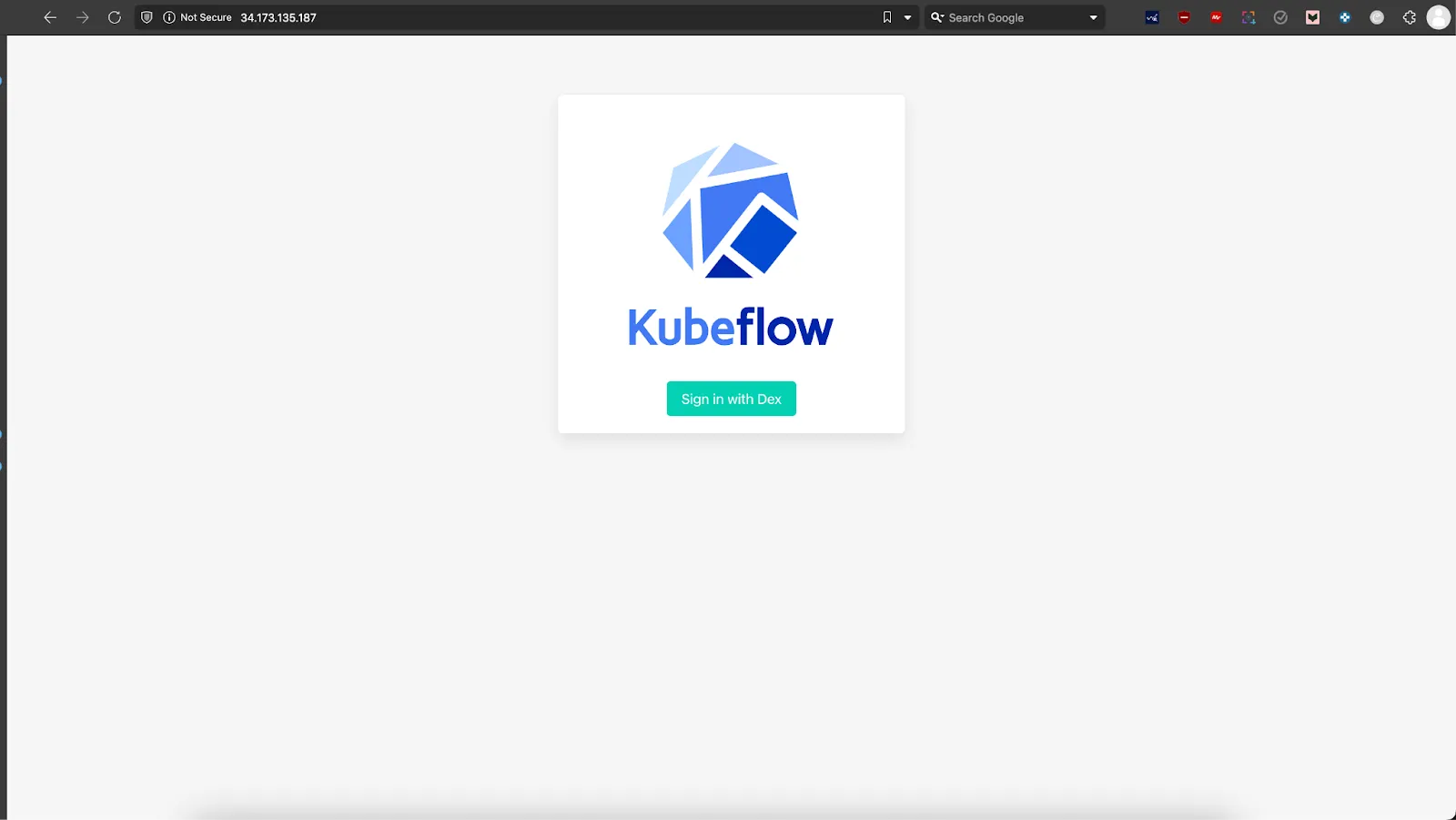
Task: Open the red shield ad blocker extension
Action: click(x=1184, y=17)
